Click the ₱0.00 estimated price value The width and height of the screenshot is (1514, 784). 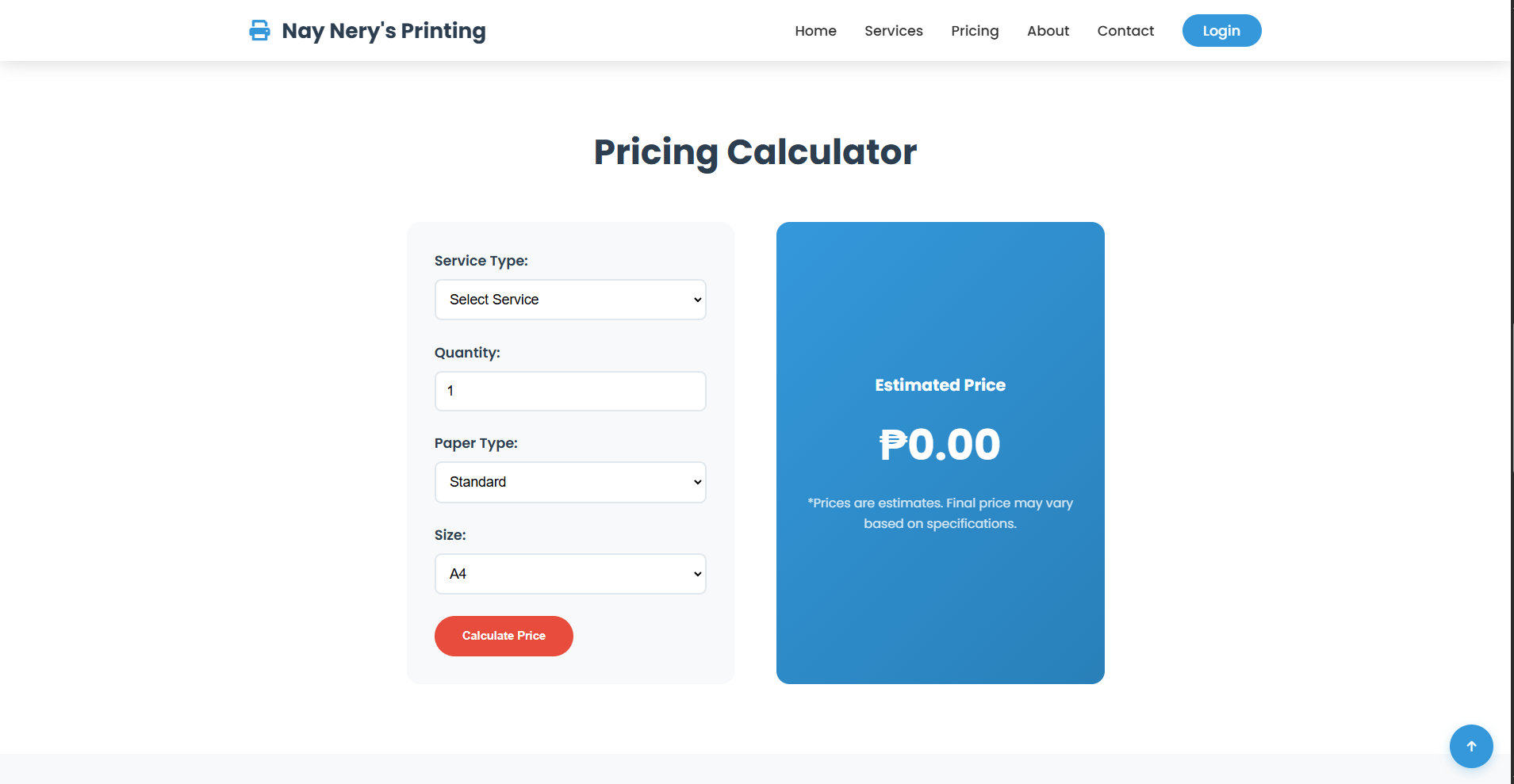coord(940,445)
